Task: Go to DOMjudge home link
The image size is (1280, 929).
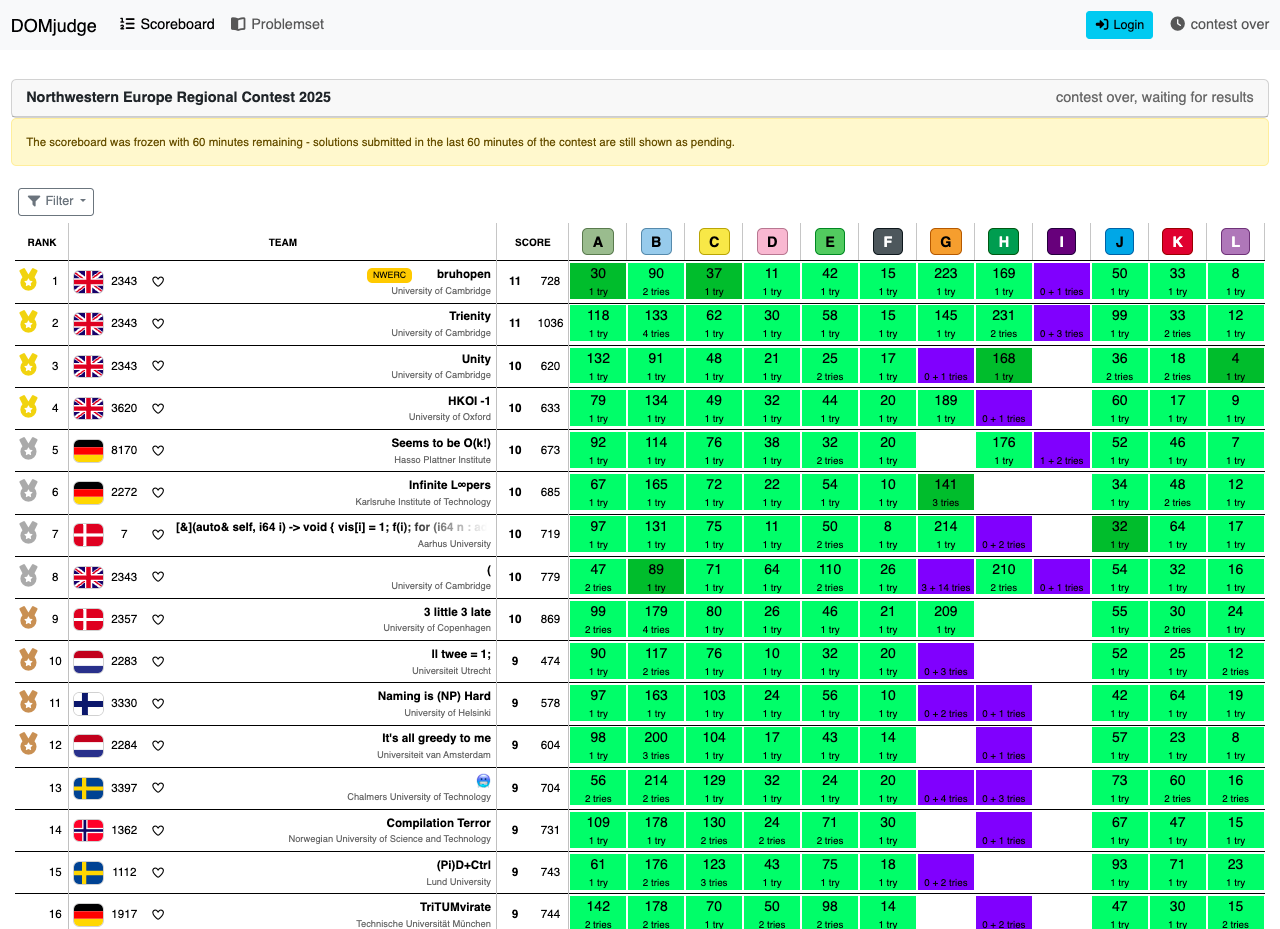Action: coord(54,25)
